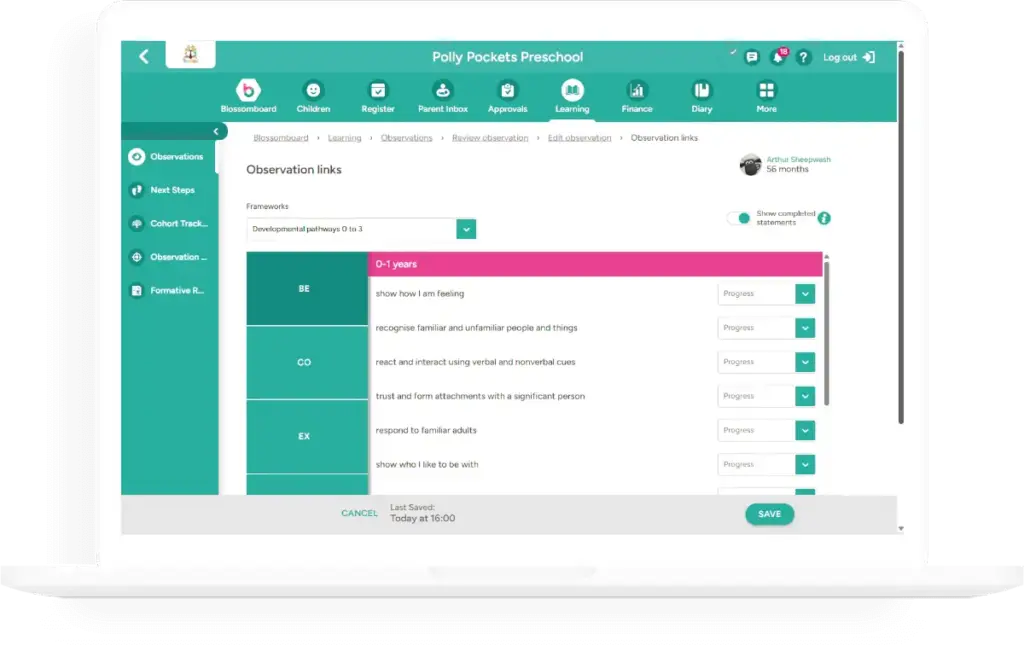The image size is (1024, 645).
Task: Open the chat messages icon
Action: point(752,58)
